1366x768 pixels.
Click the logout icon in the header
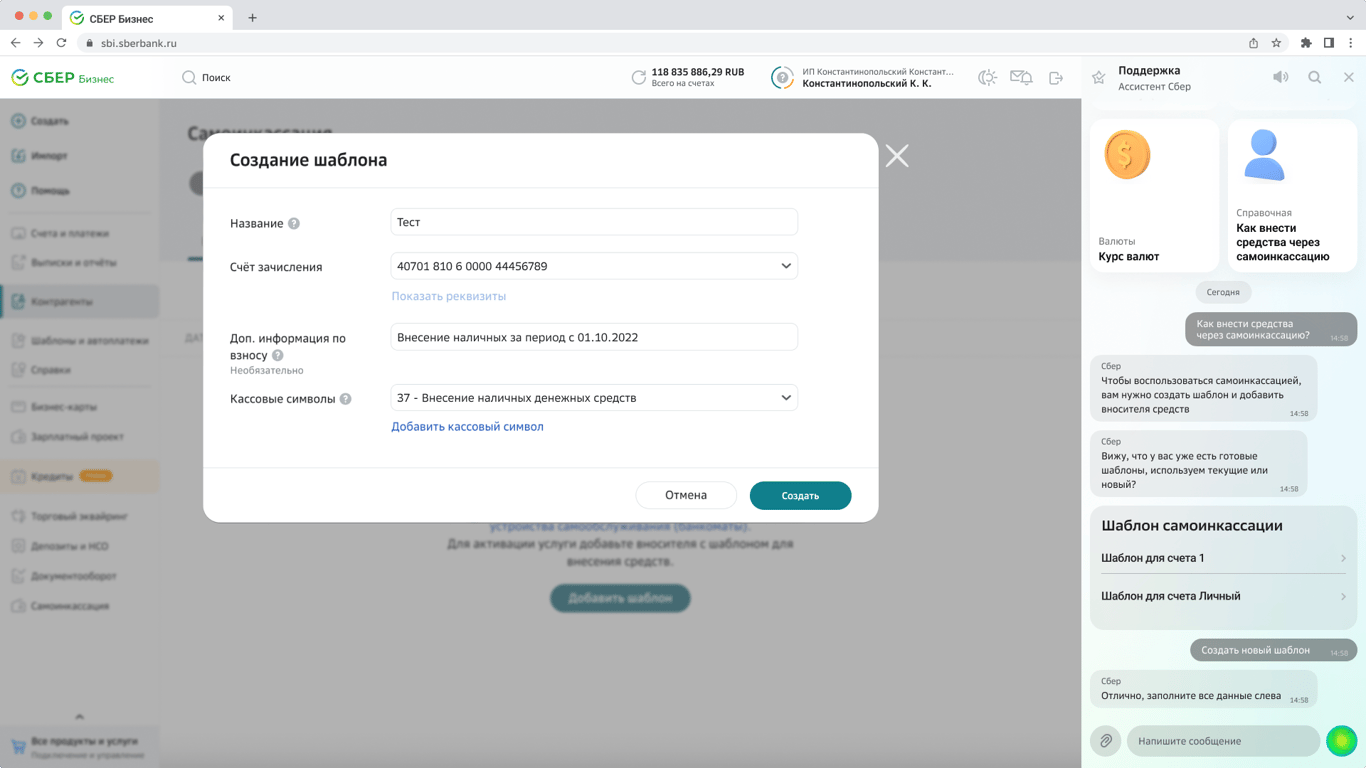pos(1056,78)
